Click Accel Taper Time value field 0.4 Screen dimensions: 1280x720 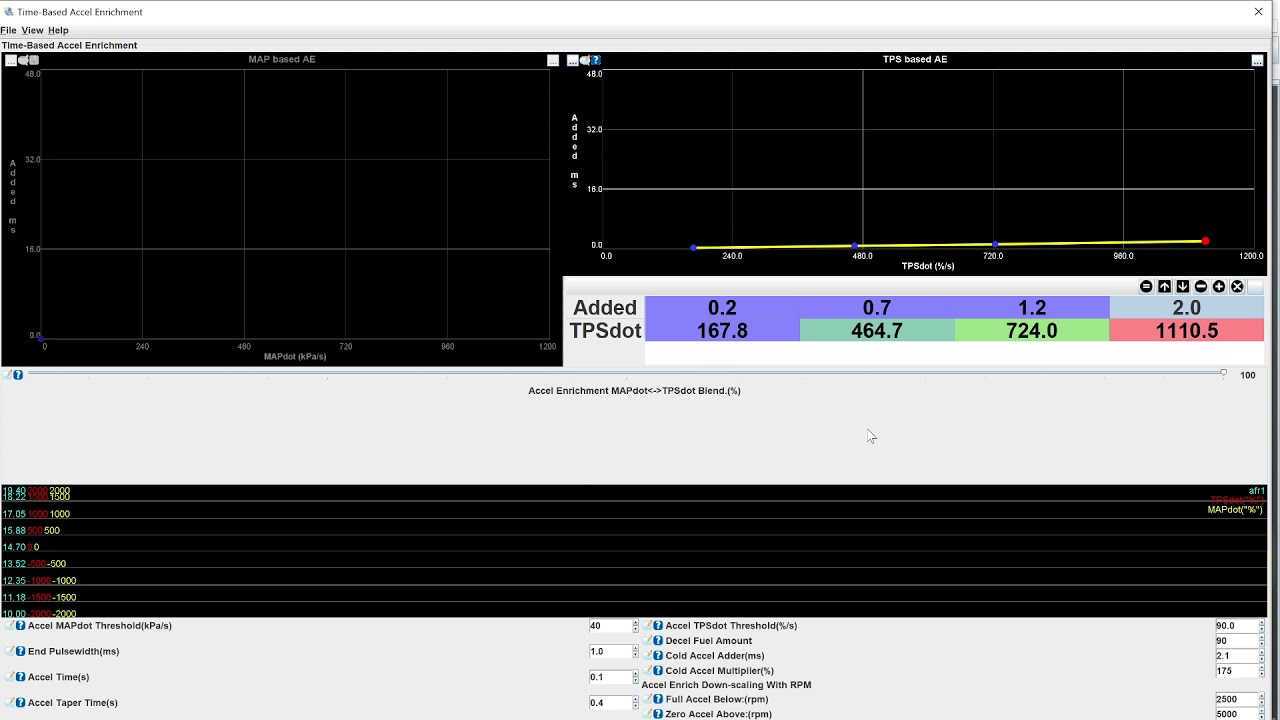[x=610, y=703]
